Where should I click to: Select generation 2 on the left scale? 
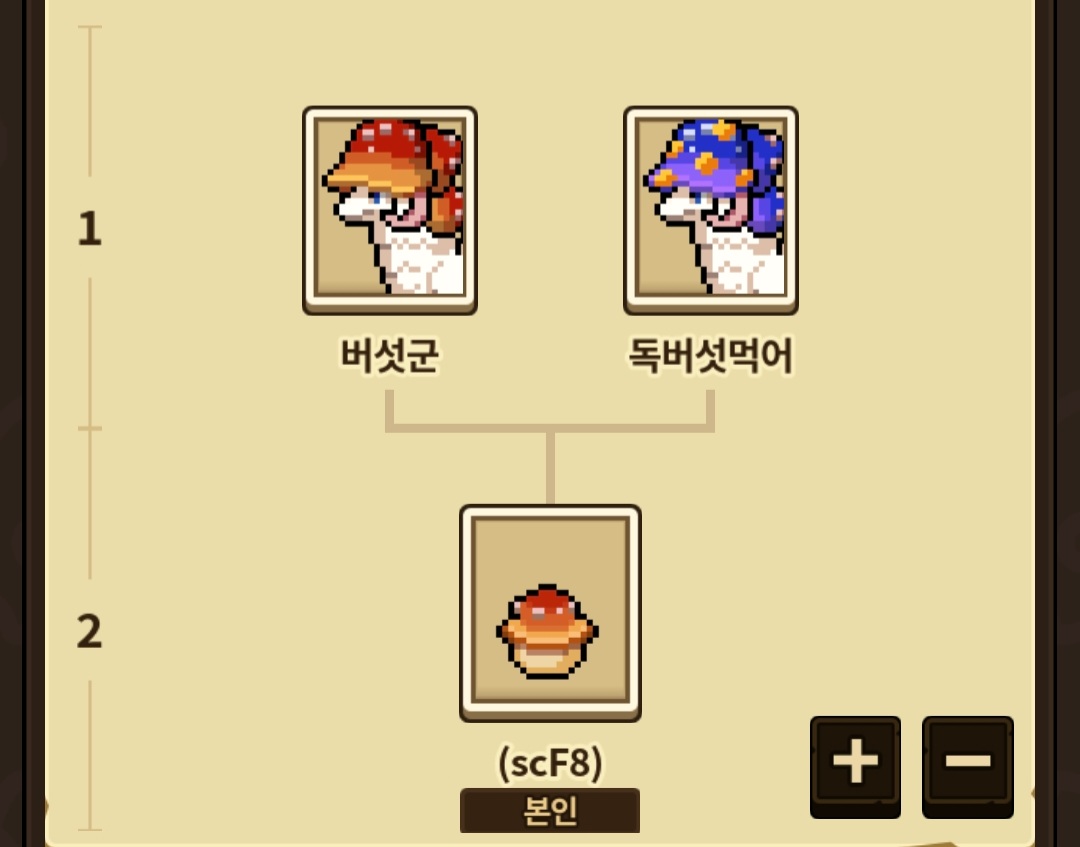click(x=90, y=631)
